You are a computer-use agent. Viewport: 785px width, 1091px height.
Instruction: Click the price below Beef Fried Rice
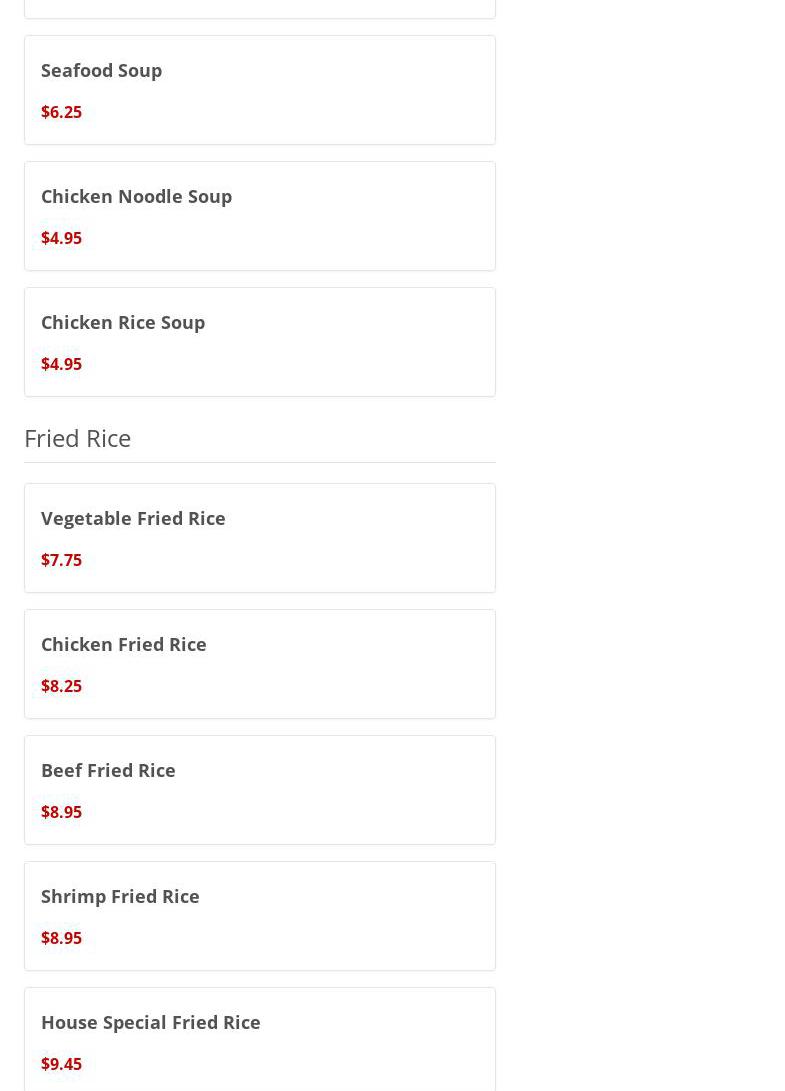tap(61, 812)
